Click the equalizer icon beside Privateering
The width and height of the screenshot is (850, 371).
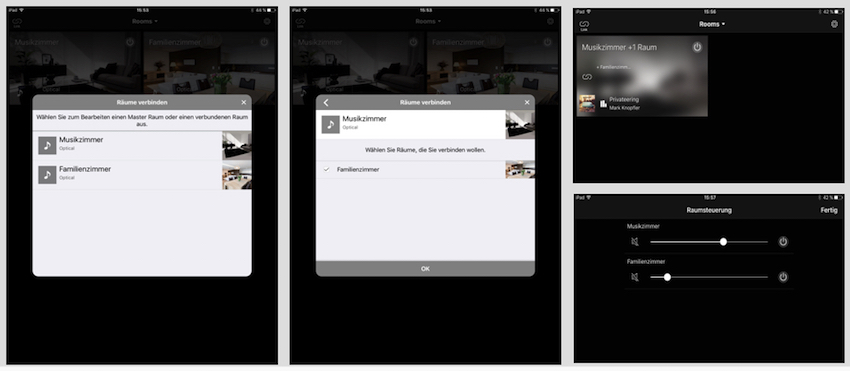point(603,104)
